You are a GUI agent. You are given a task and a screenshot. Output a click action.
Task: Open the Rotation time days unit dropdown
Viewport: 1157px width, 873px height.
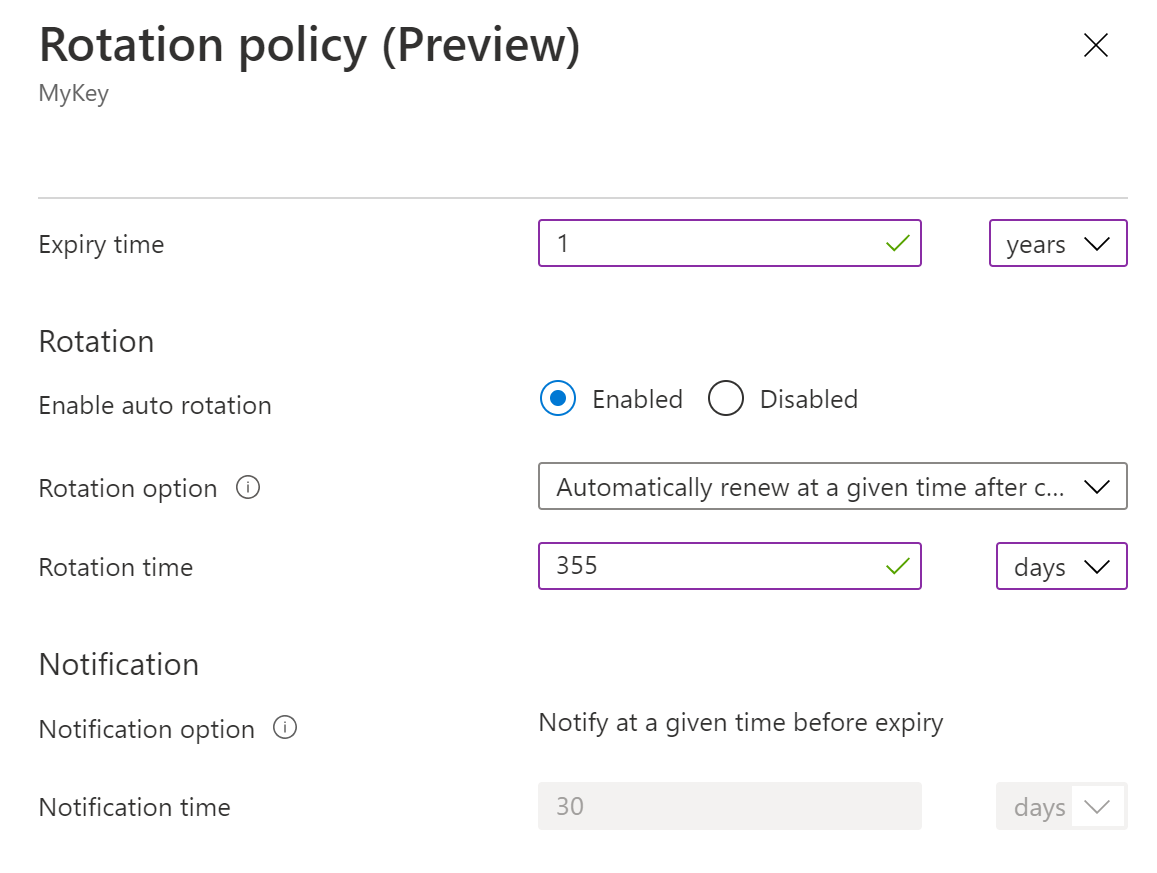[1061, 567]
